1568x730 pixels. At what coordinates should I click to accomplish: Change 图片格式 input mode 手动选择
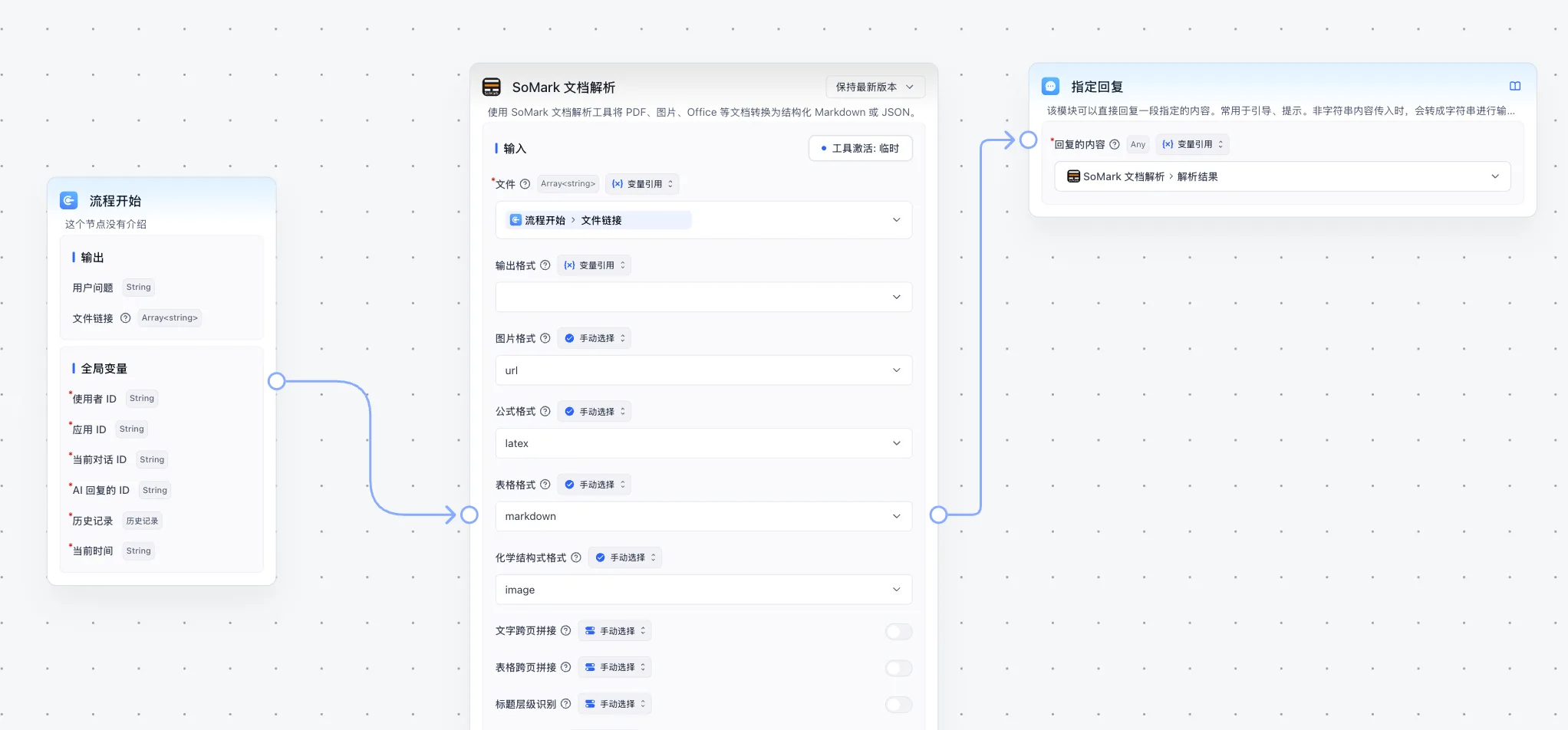(595, 338)
